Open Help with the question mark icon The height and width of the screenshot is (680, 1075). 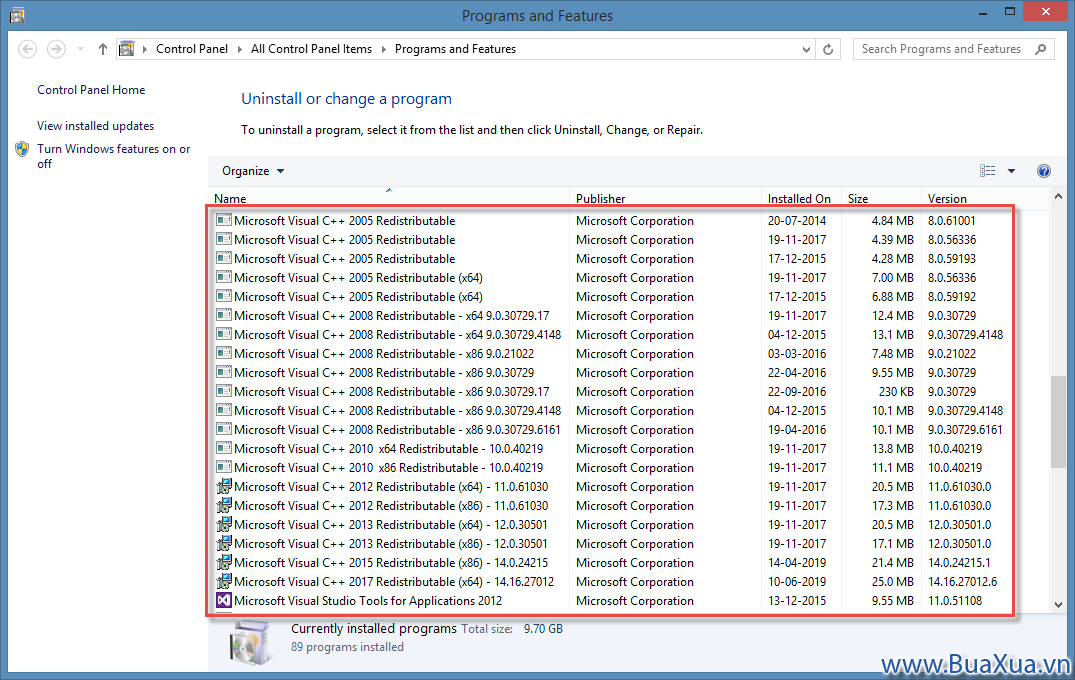[x=1043, y=171]
